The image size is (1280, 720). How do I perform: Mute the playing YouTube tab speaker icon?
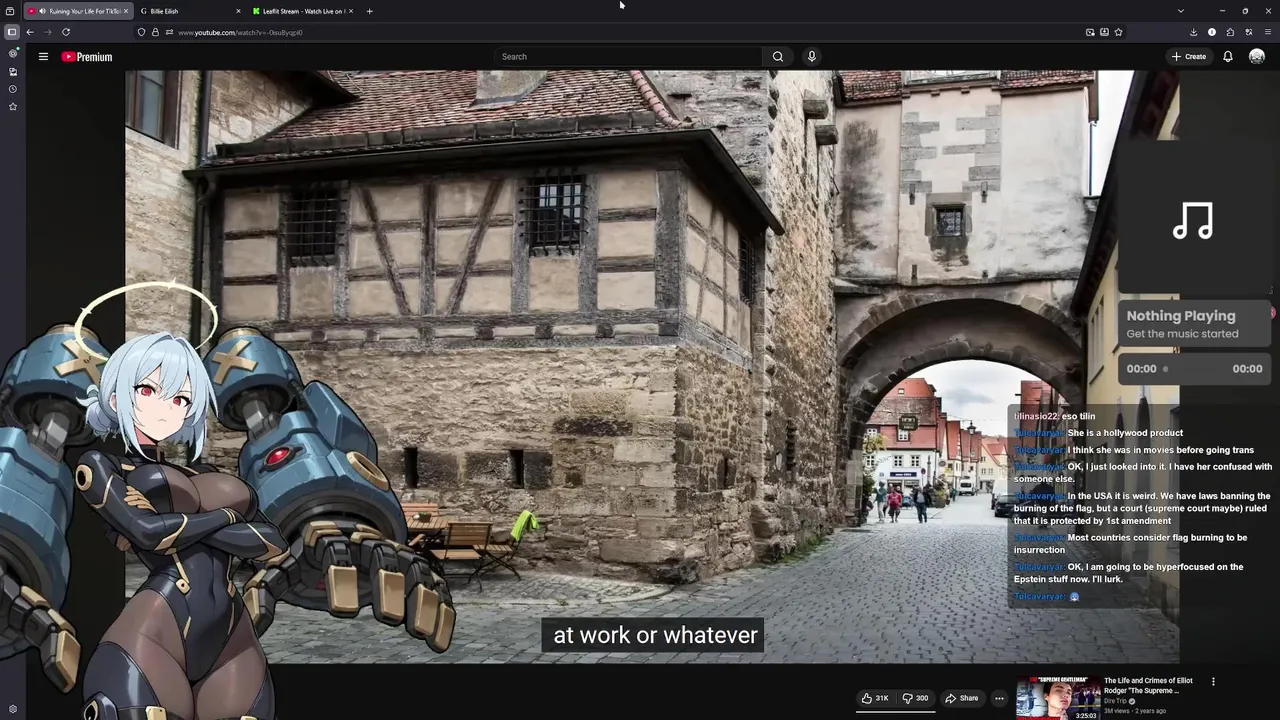pyautogui.click(x=42, y=11)
